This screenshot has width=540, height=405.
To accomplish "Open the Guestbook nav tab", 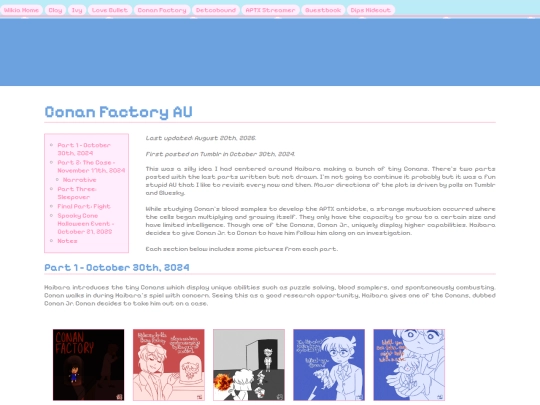I will [x=323, y=10].
